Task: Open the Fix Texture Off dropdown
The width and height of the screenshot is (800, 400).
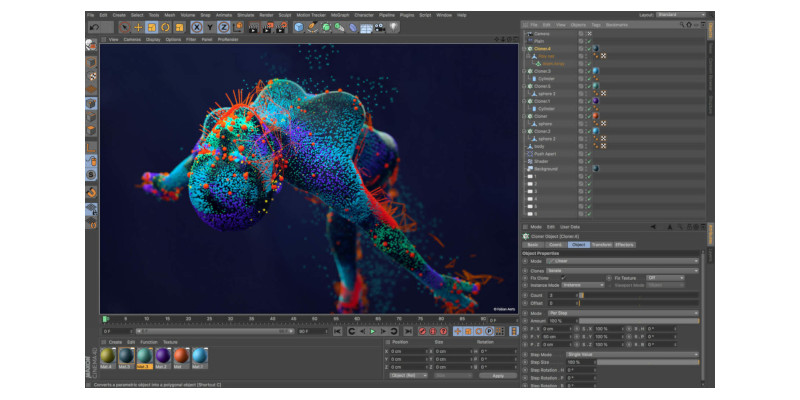Action: pos(665,278)
